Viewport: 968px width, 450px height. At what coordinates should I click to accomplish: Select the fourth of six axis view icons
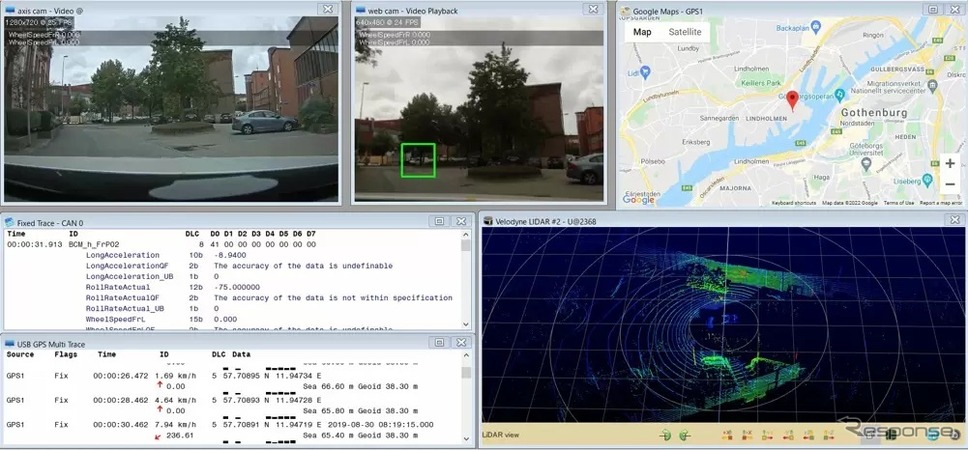point(788,435)
